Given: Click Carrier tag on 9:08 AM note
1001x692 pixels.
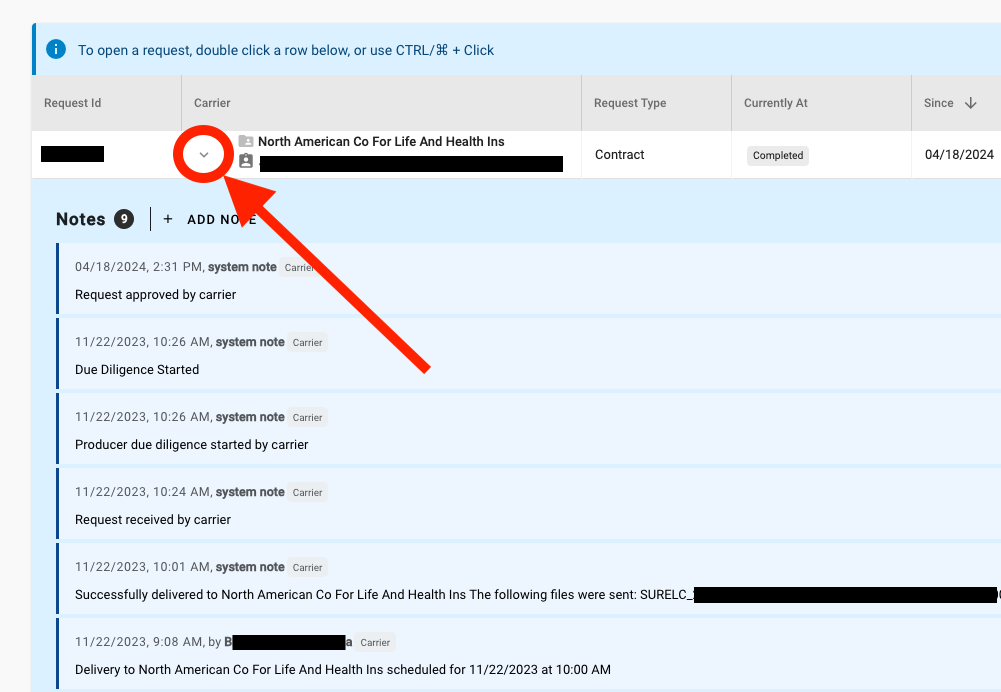Looking at the screenshot, I should (x=375, y=642).
